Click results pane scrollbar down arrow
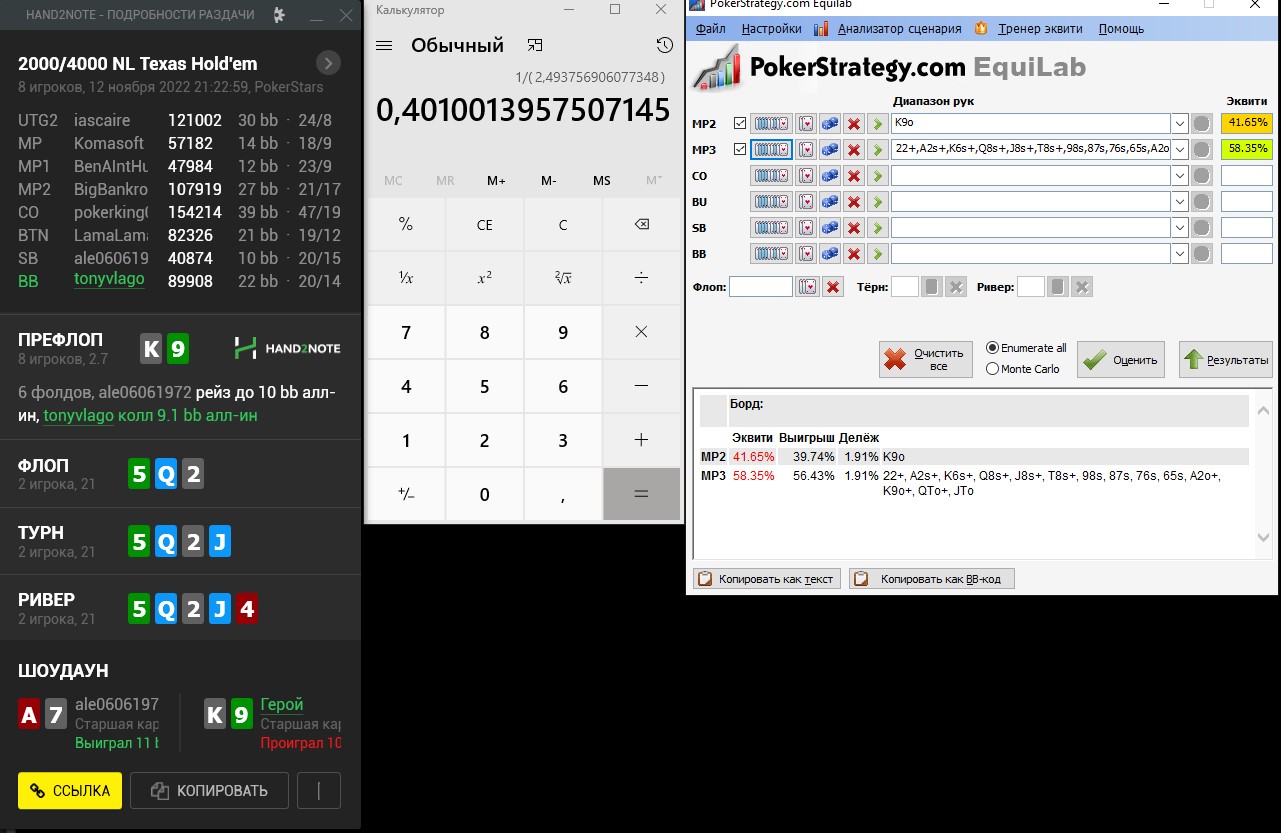This screenshot has height=833, width=1281. click(1264, 538)
